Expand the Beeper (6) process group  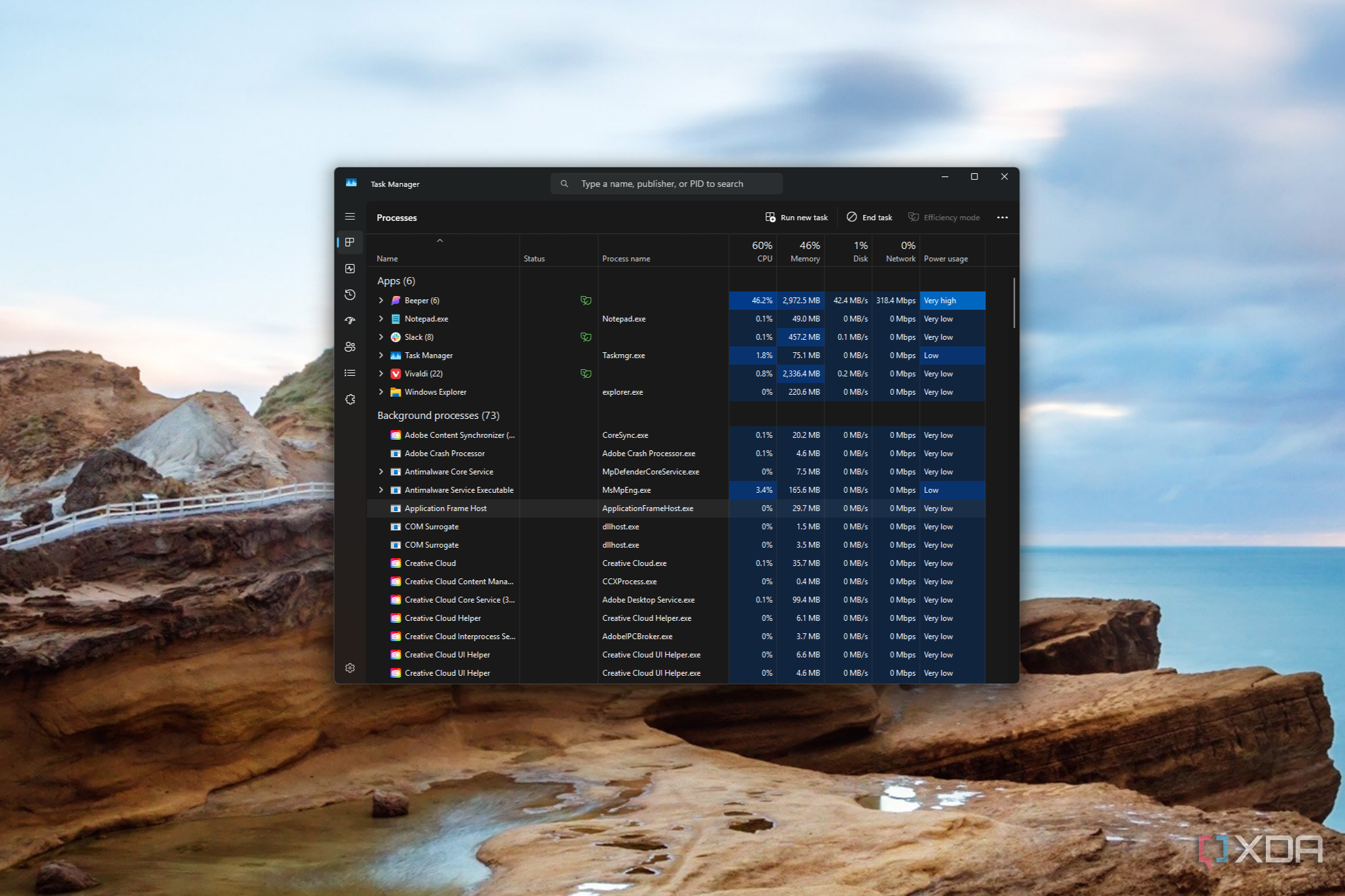381,301
